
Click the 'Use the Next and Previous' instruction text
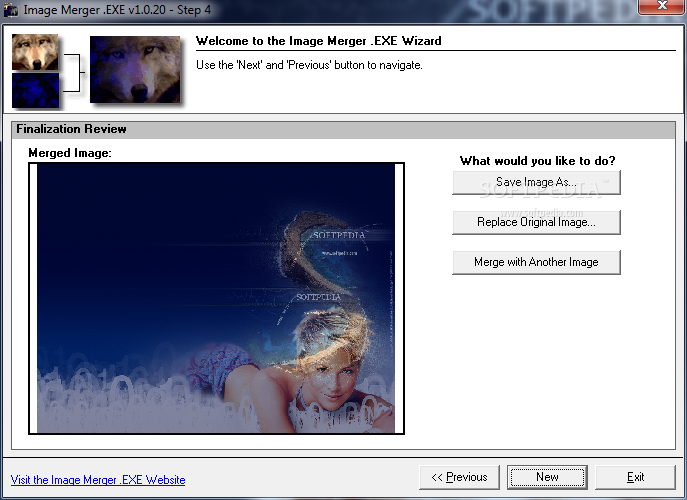tap(309, 65)
